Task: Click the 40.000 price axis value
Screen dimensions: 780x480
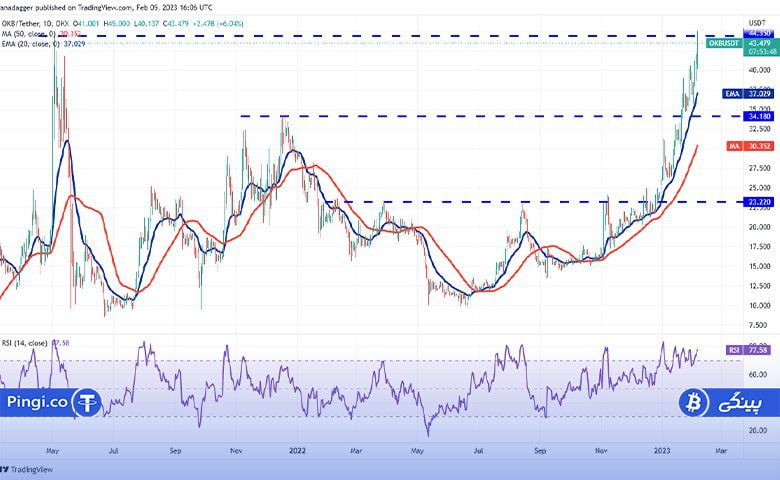Action: pyautogui.click(x=760, y=70)
